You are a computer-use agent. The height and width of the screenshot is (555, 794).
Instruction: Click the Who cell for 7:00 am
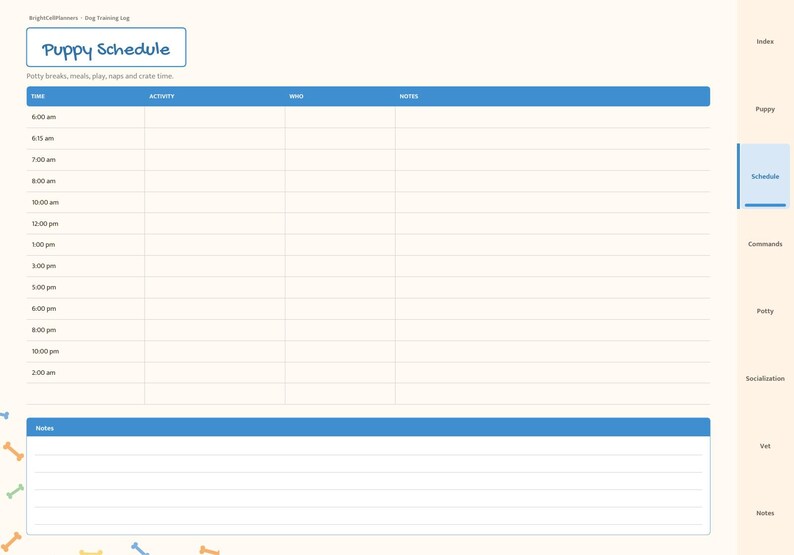pos(340,160)
